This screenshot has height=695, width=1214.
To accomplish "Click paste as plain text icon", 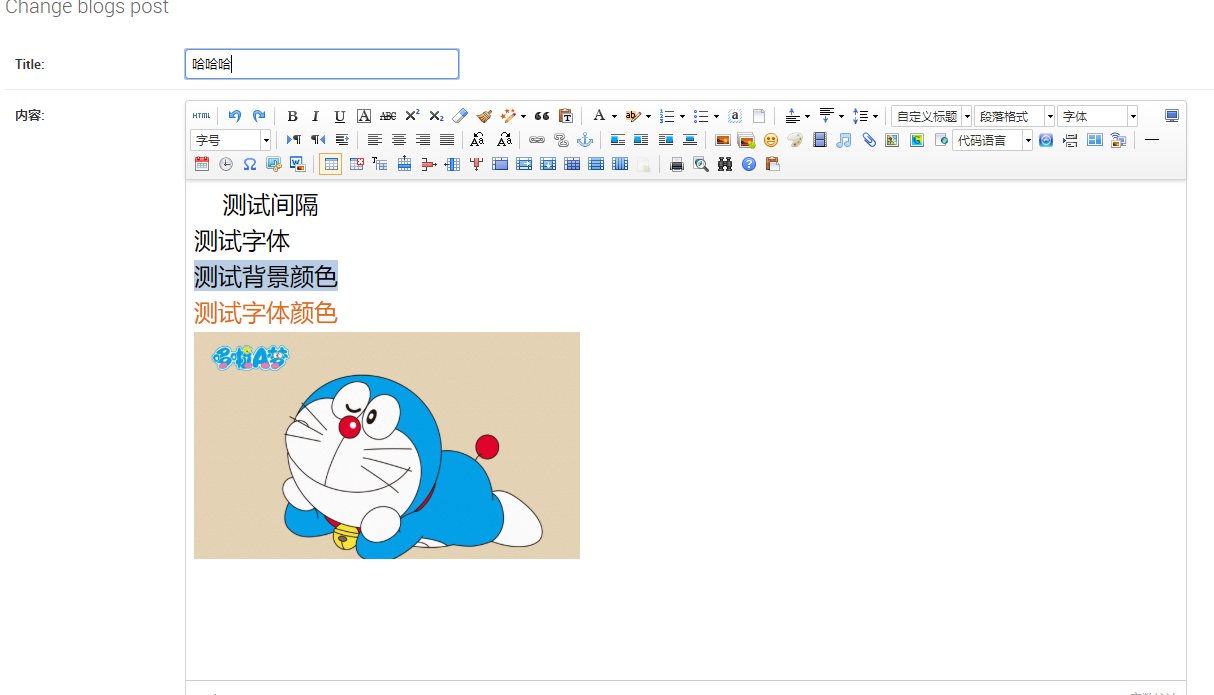I will 566,116.
